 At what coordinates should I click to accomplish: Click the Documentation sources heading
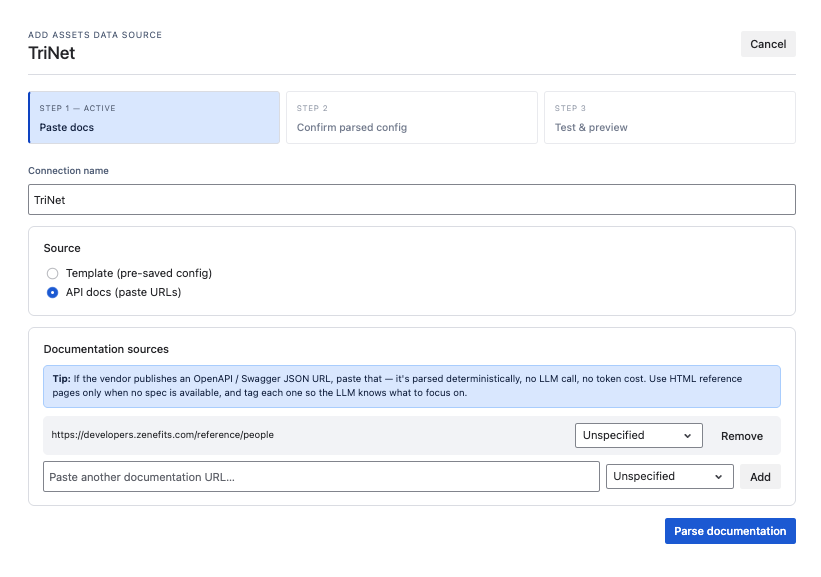coord(106,349)
